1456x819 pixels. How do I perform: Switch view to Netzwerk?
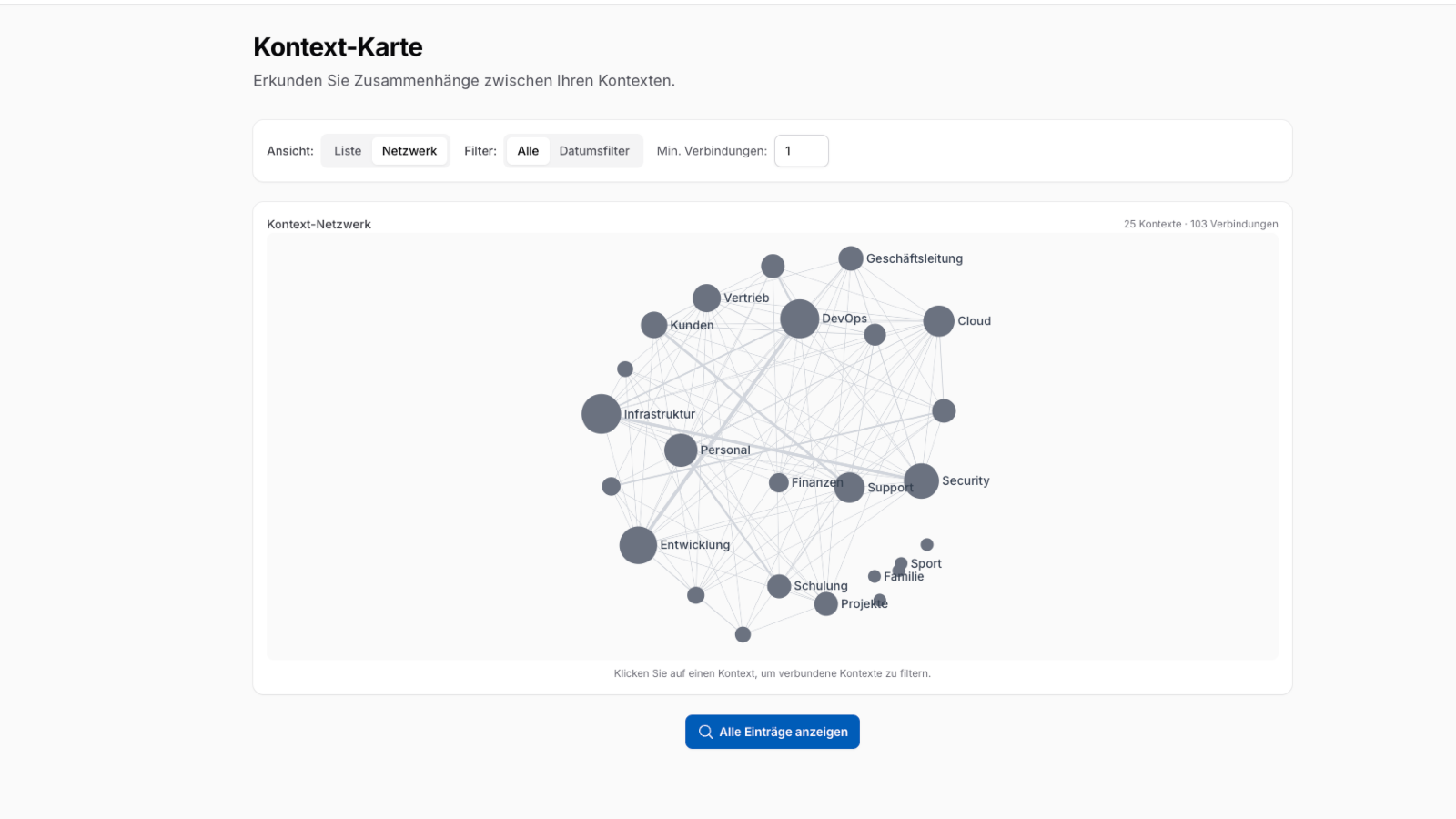(409, 151)
